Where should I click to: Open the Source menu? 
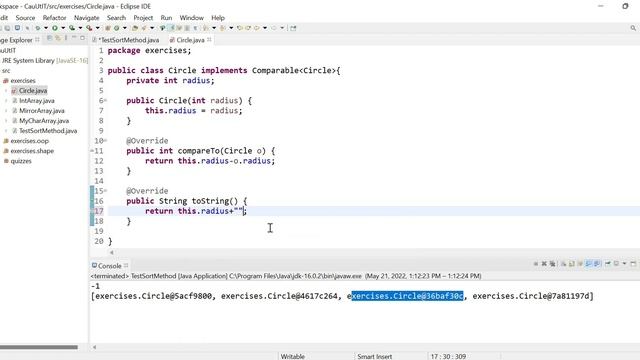tap(25, 18)
